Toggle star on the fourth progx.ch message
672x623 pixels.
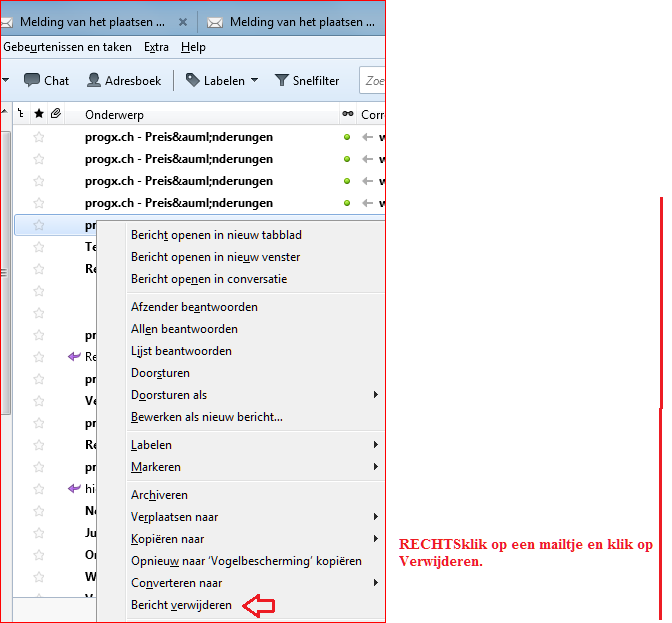39,203
